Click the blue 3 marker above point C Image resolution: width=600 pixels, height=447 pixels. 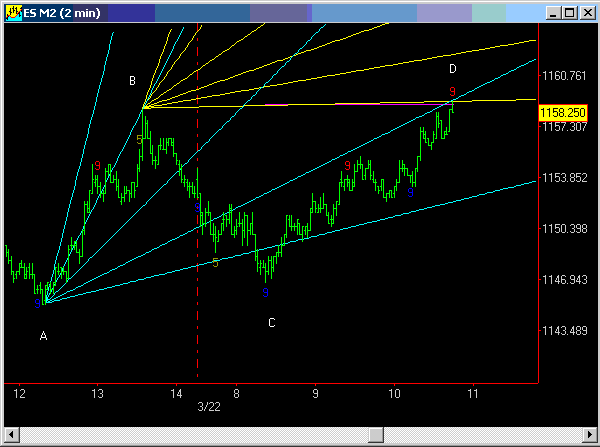tap(265, 293)
